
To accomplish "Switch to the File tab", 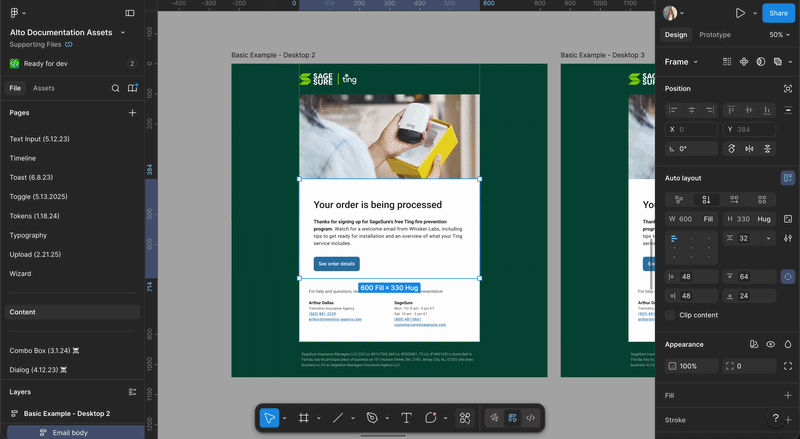I will [15, 88].
